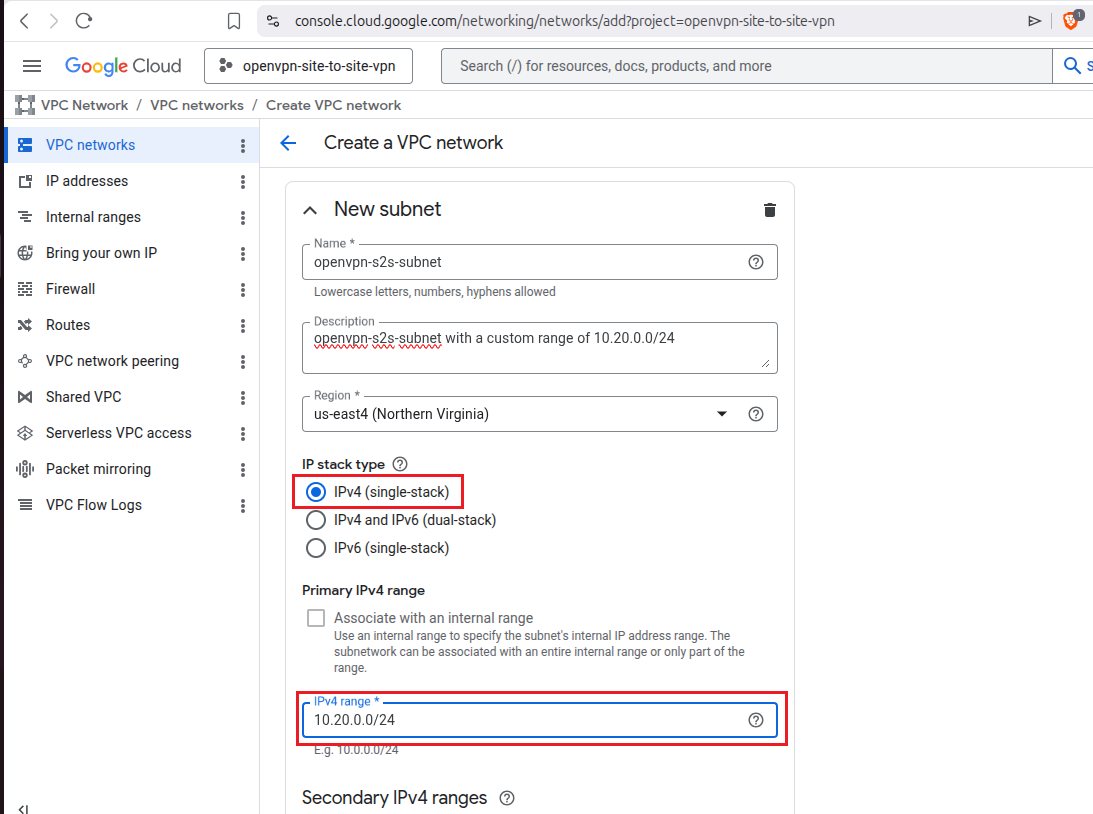Open help icon in the Name field
Viewport: 1093px width, 814px height.
pyautogui.click(x=756, y=262)
